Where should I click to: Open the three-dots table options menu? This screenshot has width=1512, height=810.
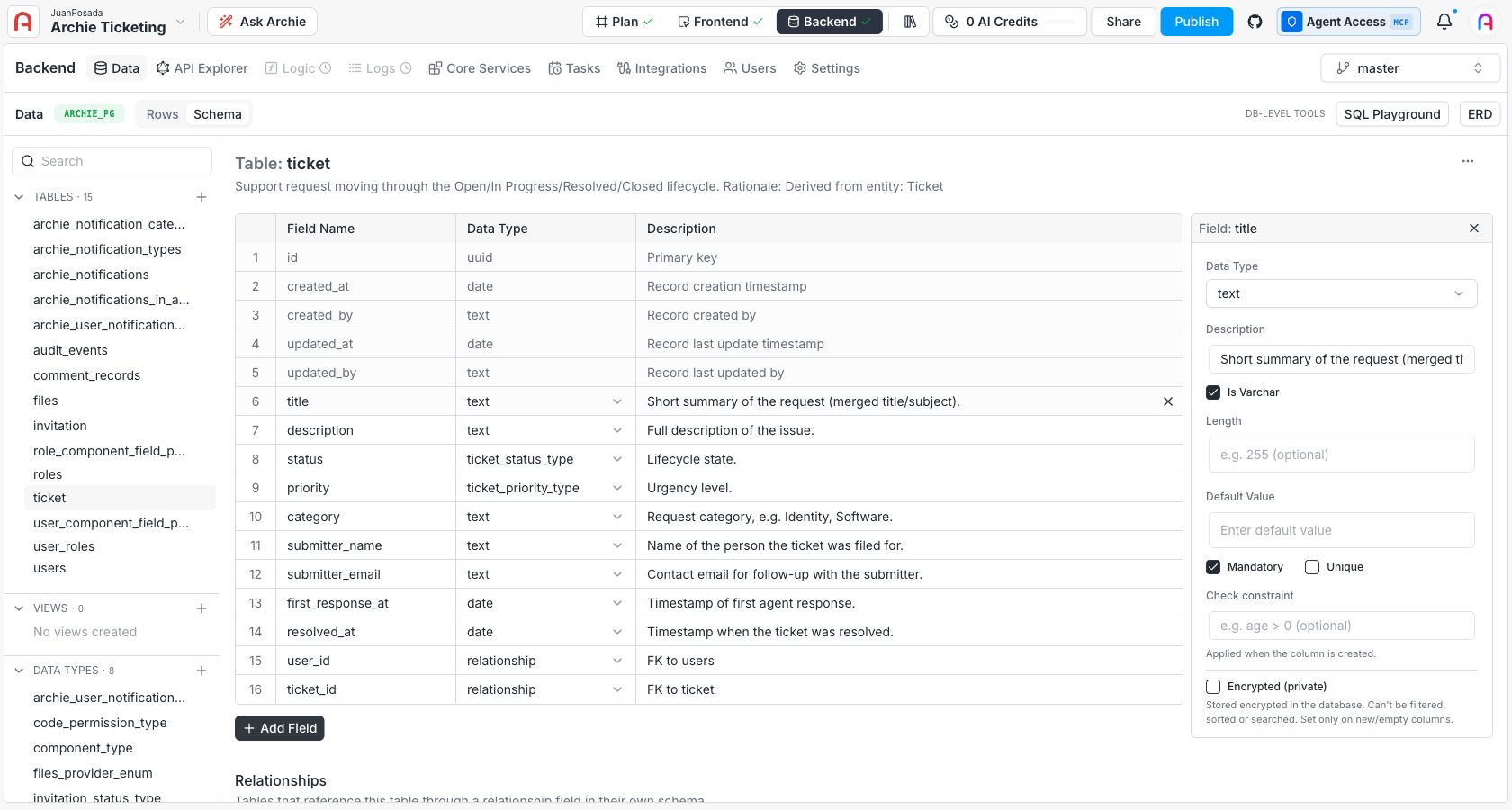pos(1468,161)
